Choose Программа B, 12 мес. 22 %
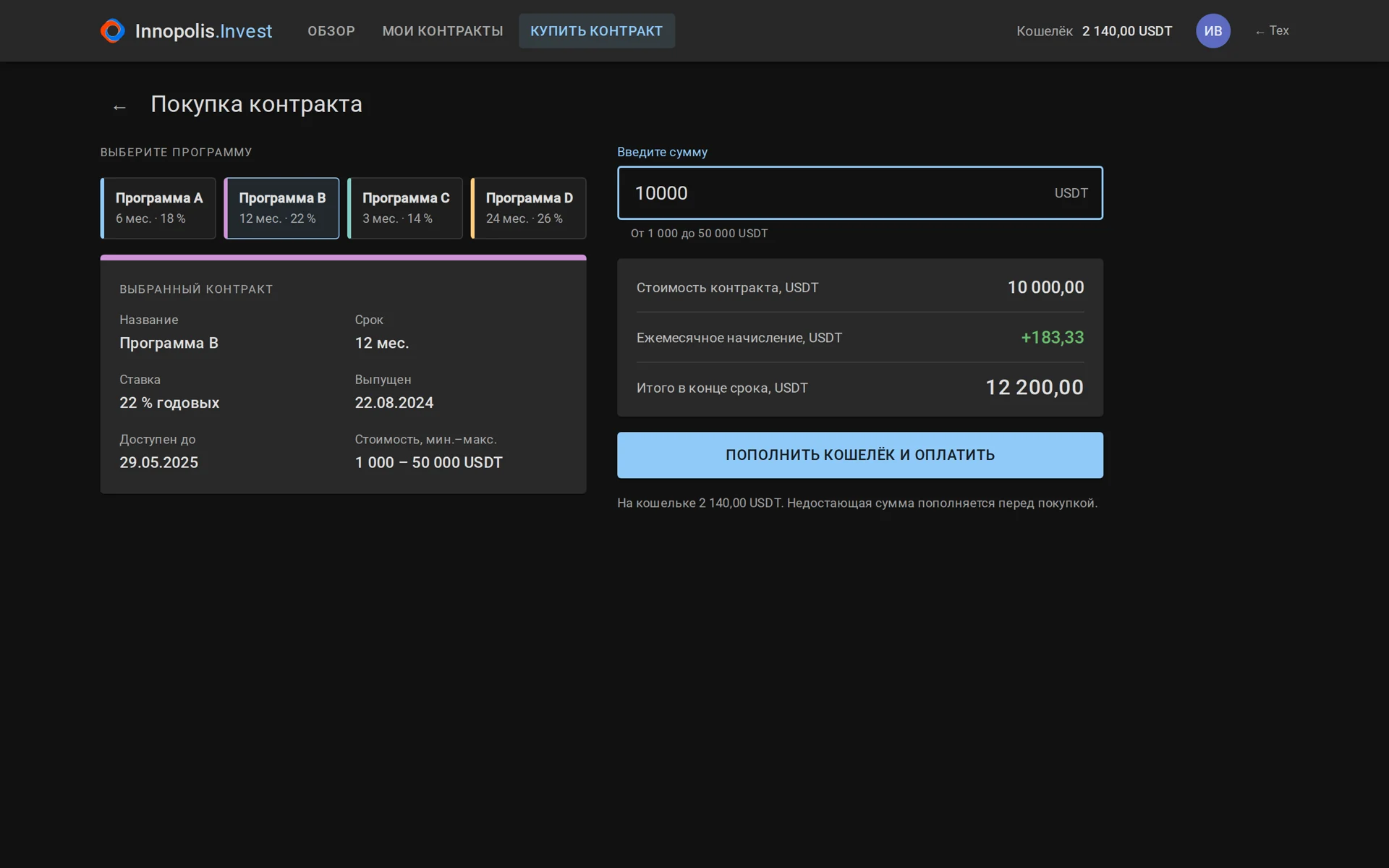1389x868 pixels. (282, 208)
